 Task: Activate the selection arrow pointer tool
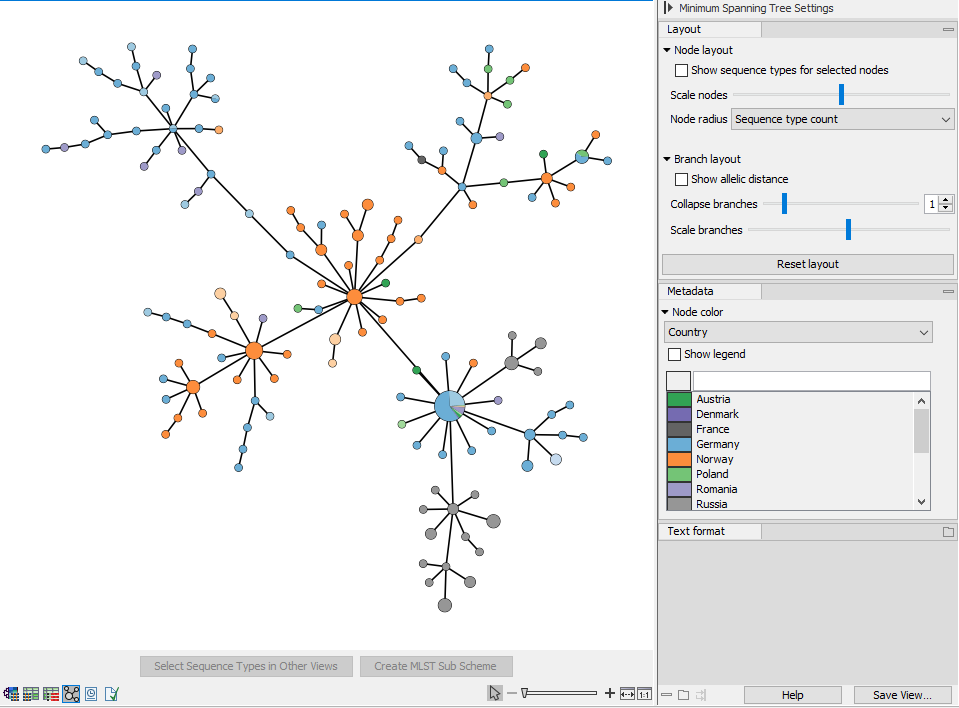[495, 693]
